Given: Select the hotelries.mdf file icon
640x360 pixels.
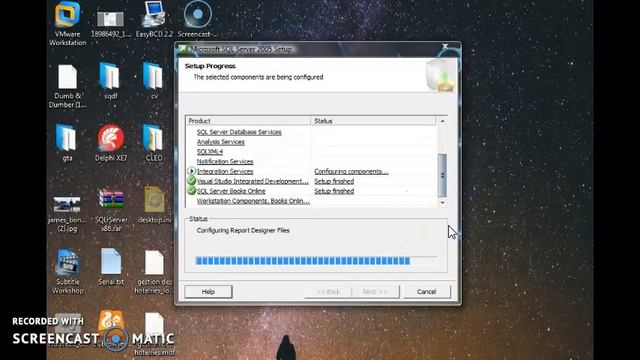Looking at the screenshot, I should (x=154, y=335).
